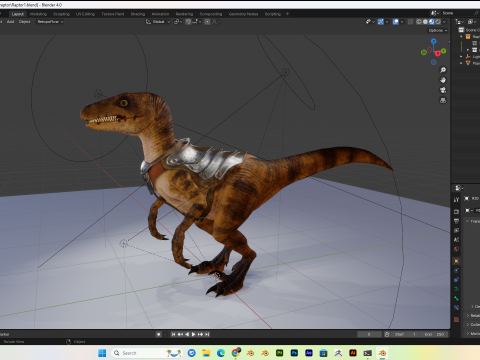Add a new workspace with plus button
Viewport: 480px width, 360px height.
[287, 14]
